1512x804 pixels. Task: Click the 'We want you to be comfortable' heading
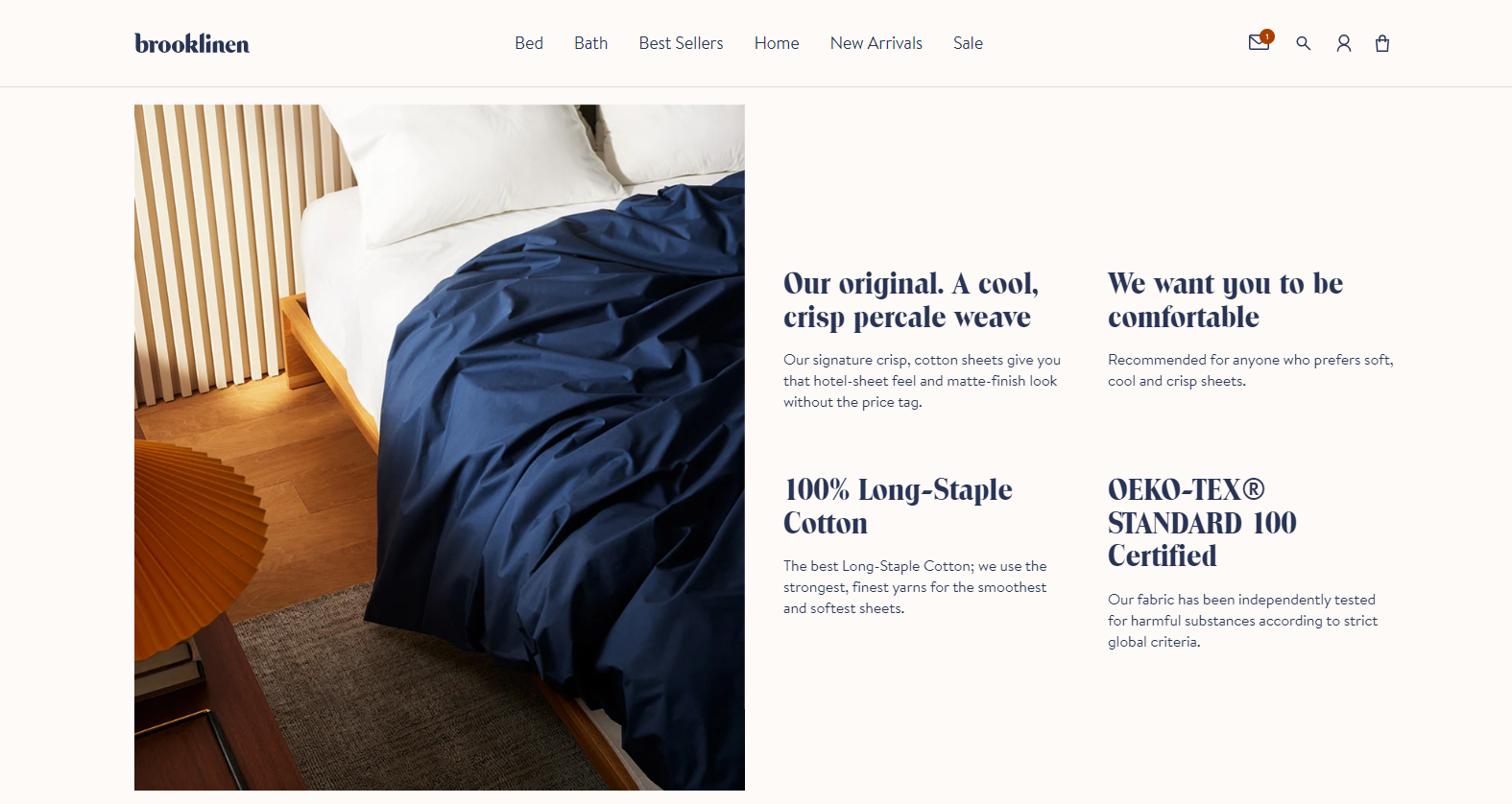[x=1225, y=300]
